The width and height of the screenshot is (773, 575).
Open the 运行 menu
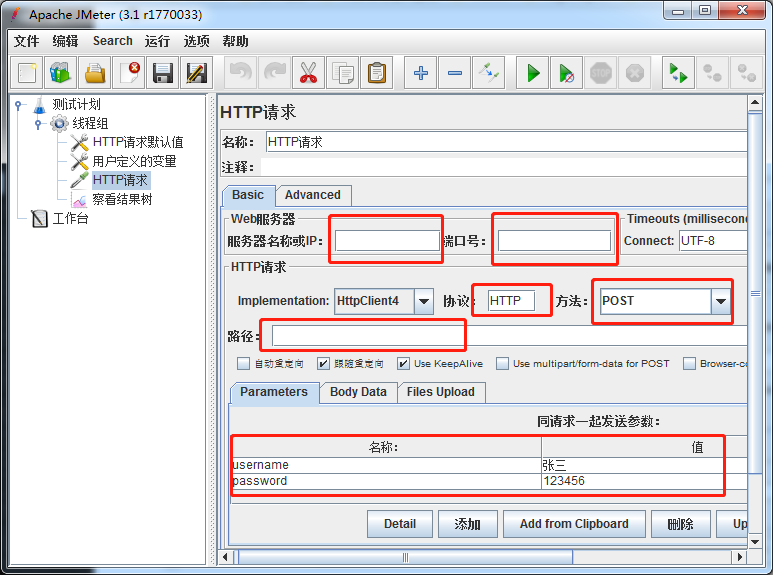[x=157, y=41]
